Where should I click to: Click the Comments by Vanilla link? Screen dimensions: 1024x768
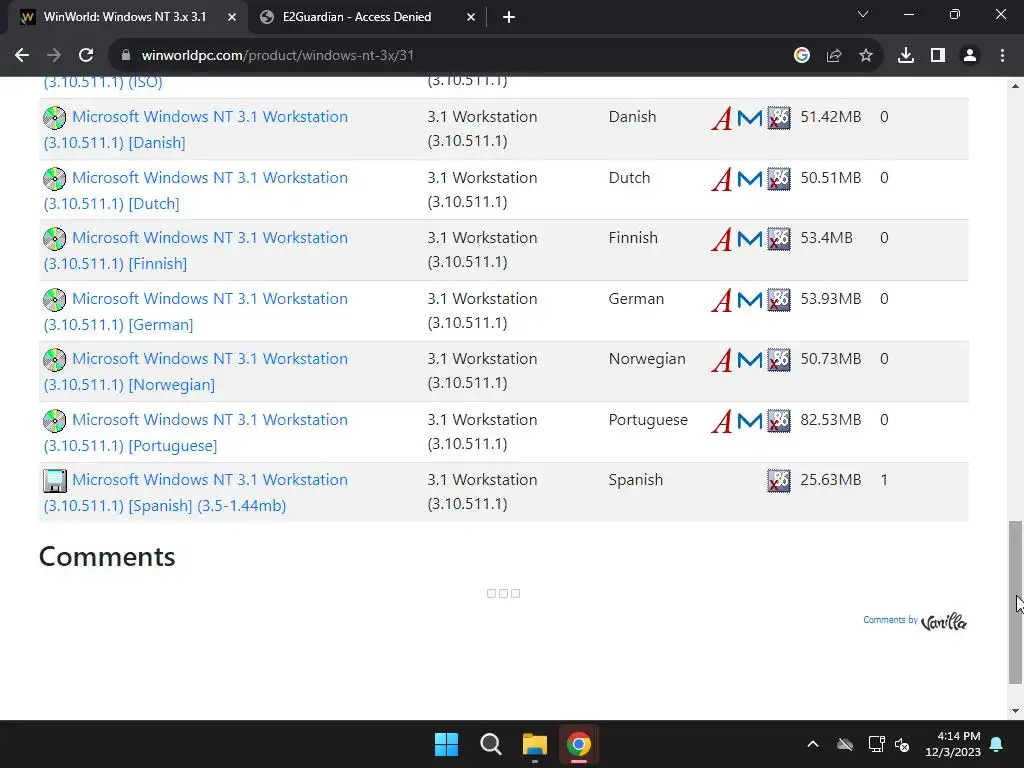click(914, 621)
